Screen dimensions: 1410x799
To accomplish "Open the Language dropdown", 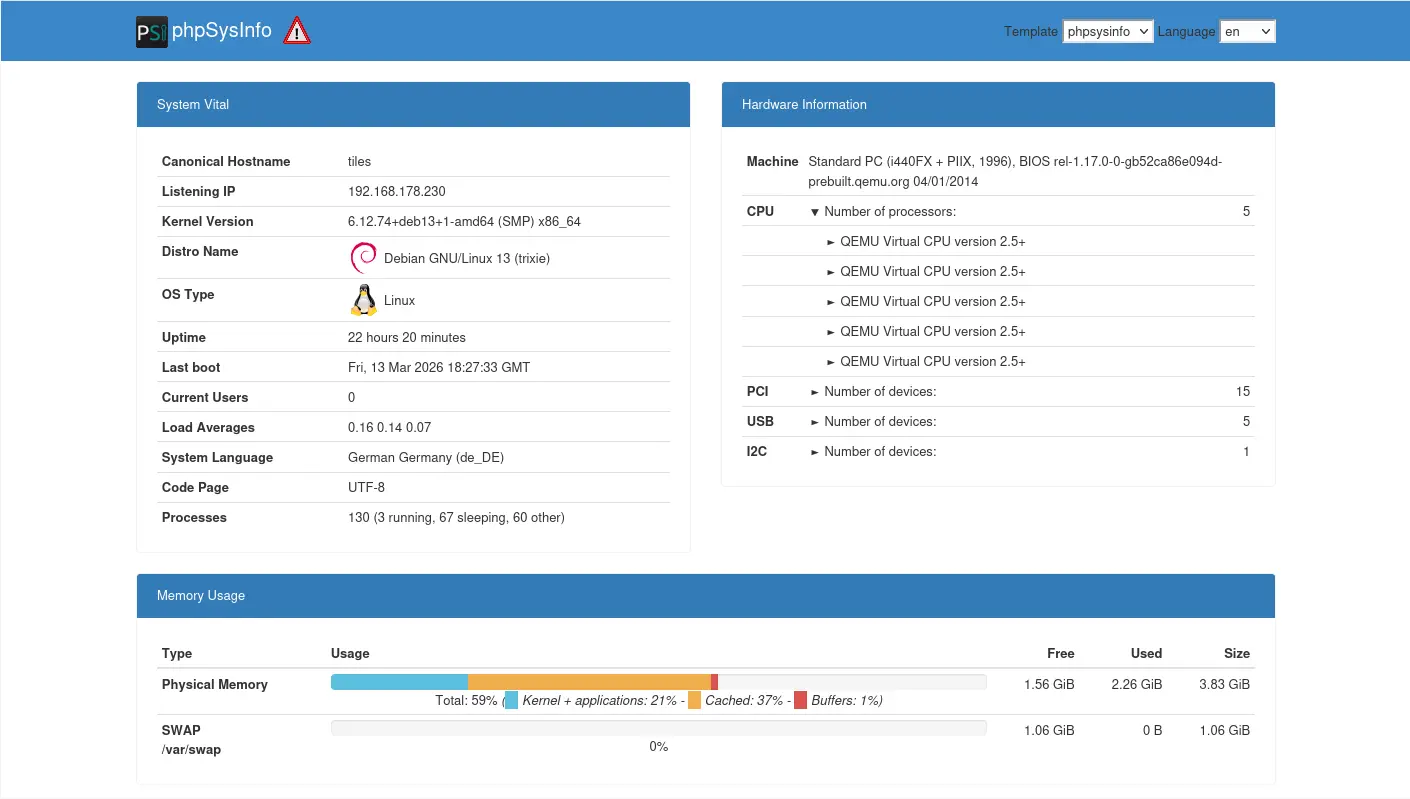I will click(x=1247, y=31).
